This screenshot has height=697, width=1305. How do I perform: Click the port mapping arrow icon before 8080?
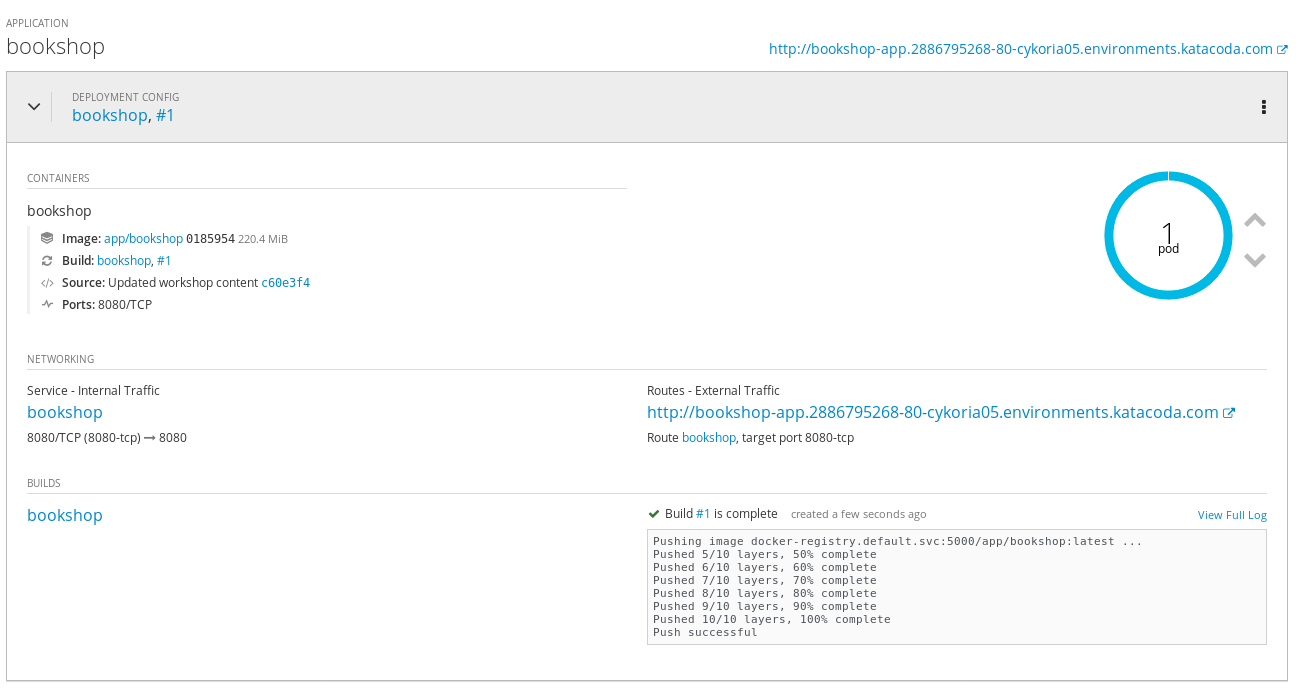(150, 438)
